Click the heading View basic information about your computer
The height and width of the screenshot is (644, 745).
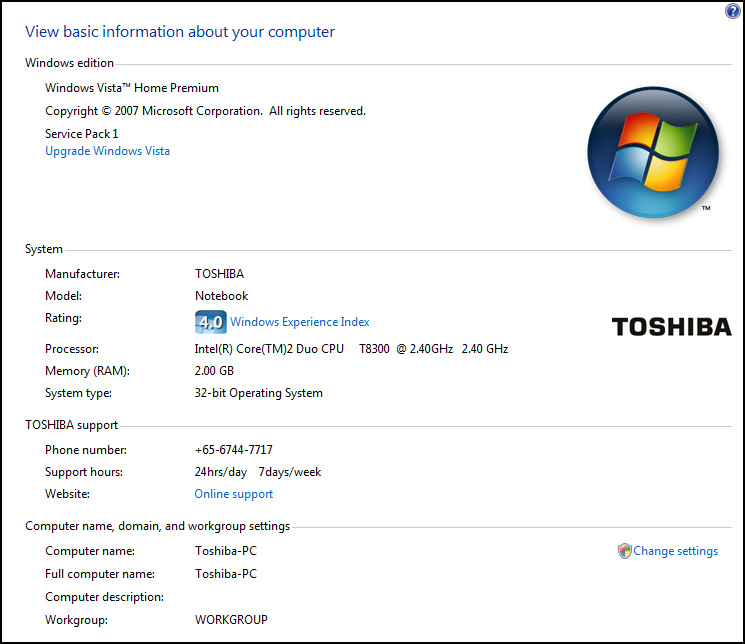pyautogui.click(x=180, y=32)
